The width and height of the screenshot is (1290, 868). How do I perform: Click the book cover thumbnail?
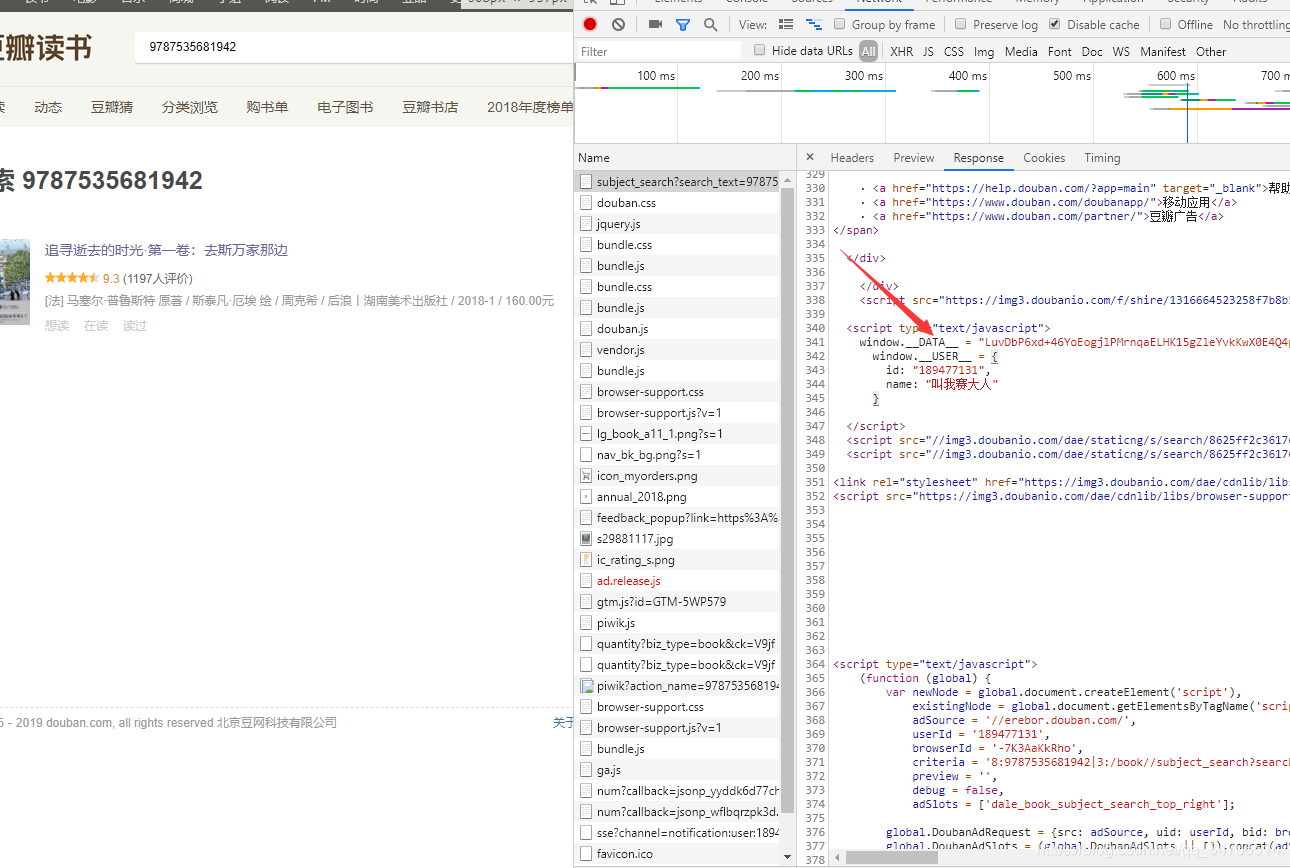14,281
